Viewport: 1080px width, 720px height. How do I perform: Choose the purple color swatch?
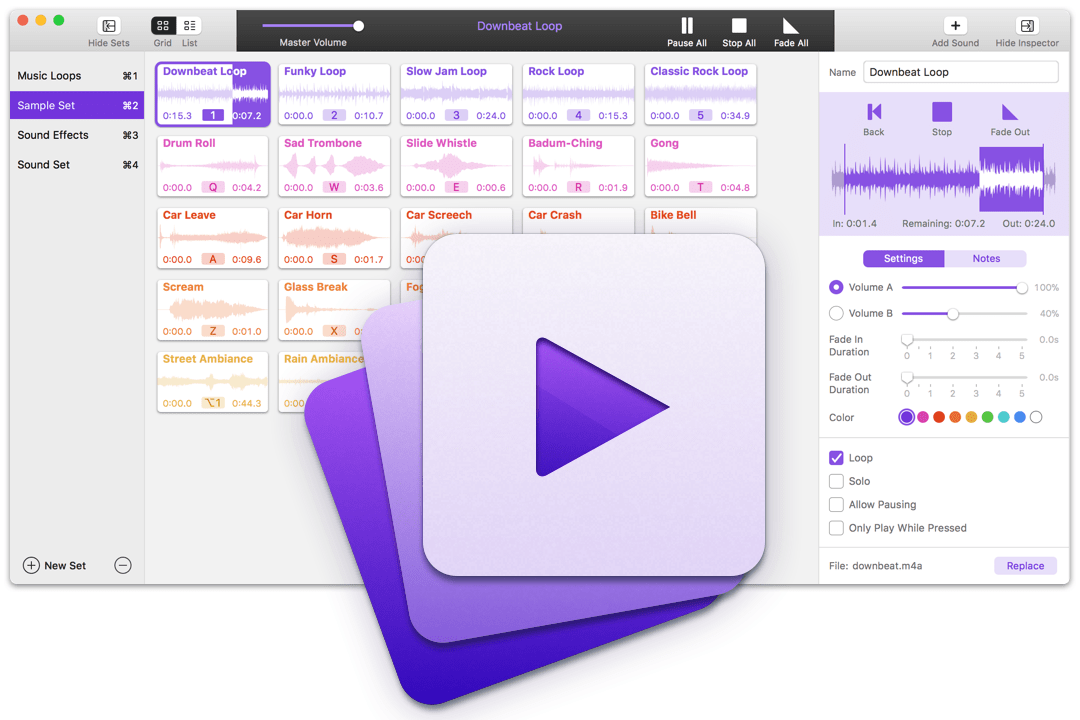[x=906, y=417]
